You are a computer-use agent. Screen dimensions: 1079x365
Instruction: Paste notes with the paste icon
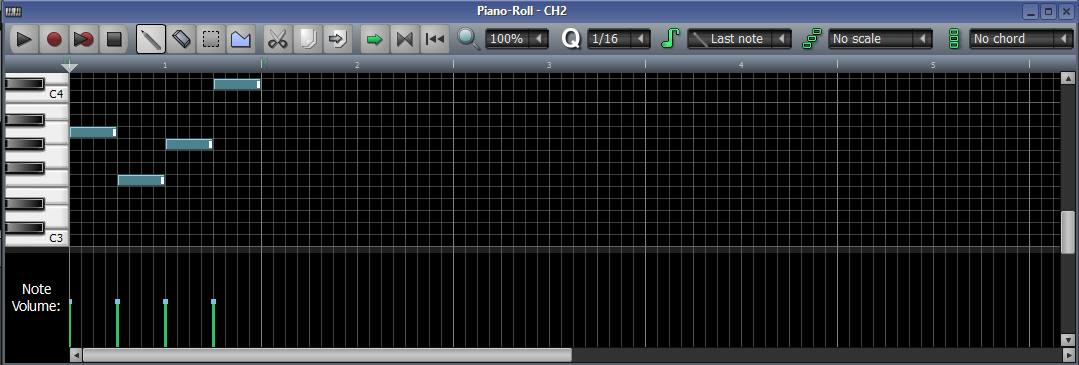tap(337, 39)
